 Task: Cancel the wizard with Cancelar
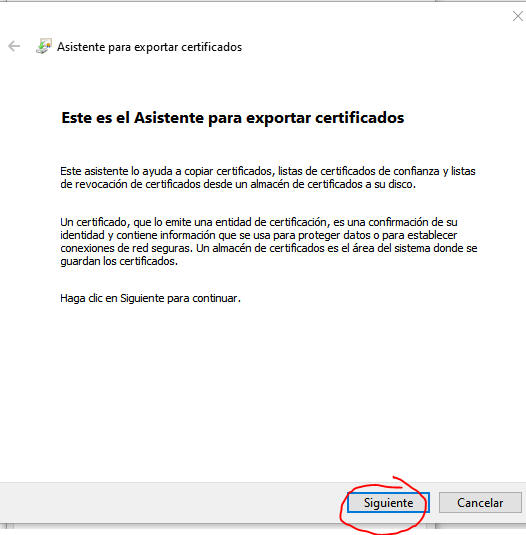[480, 503]
